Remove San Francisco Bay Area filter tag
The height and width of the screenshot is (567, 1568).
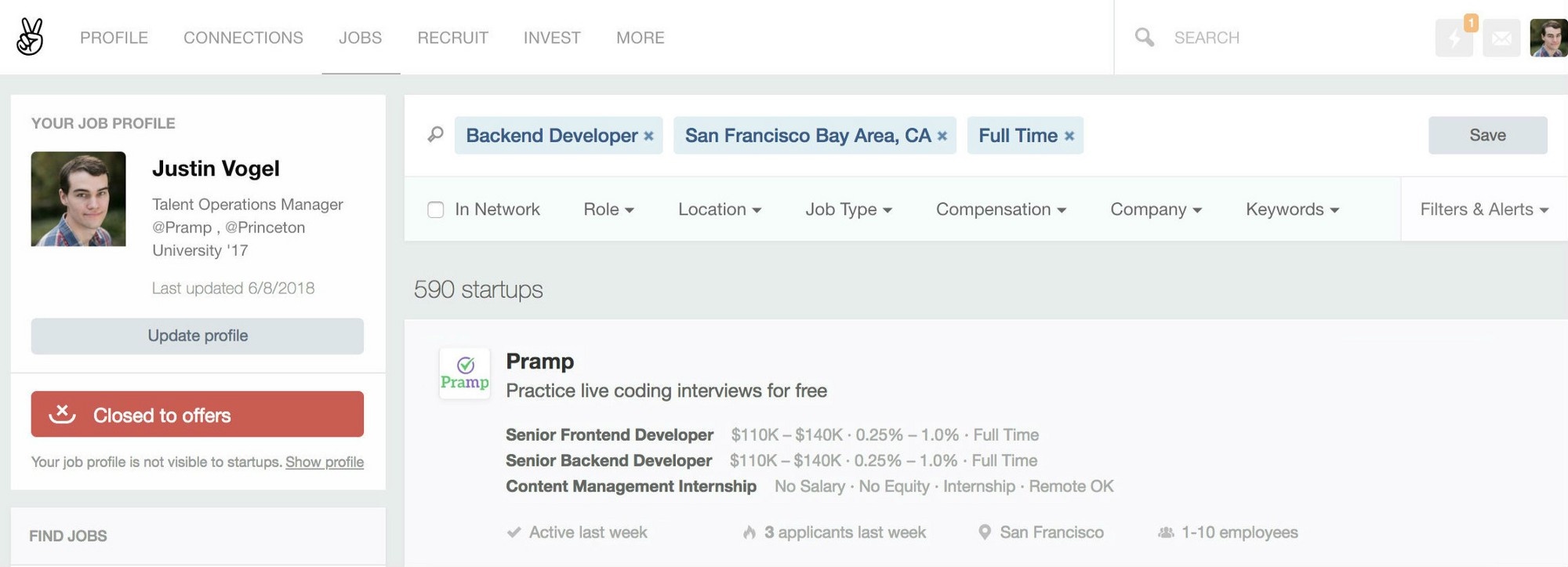942,136
